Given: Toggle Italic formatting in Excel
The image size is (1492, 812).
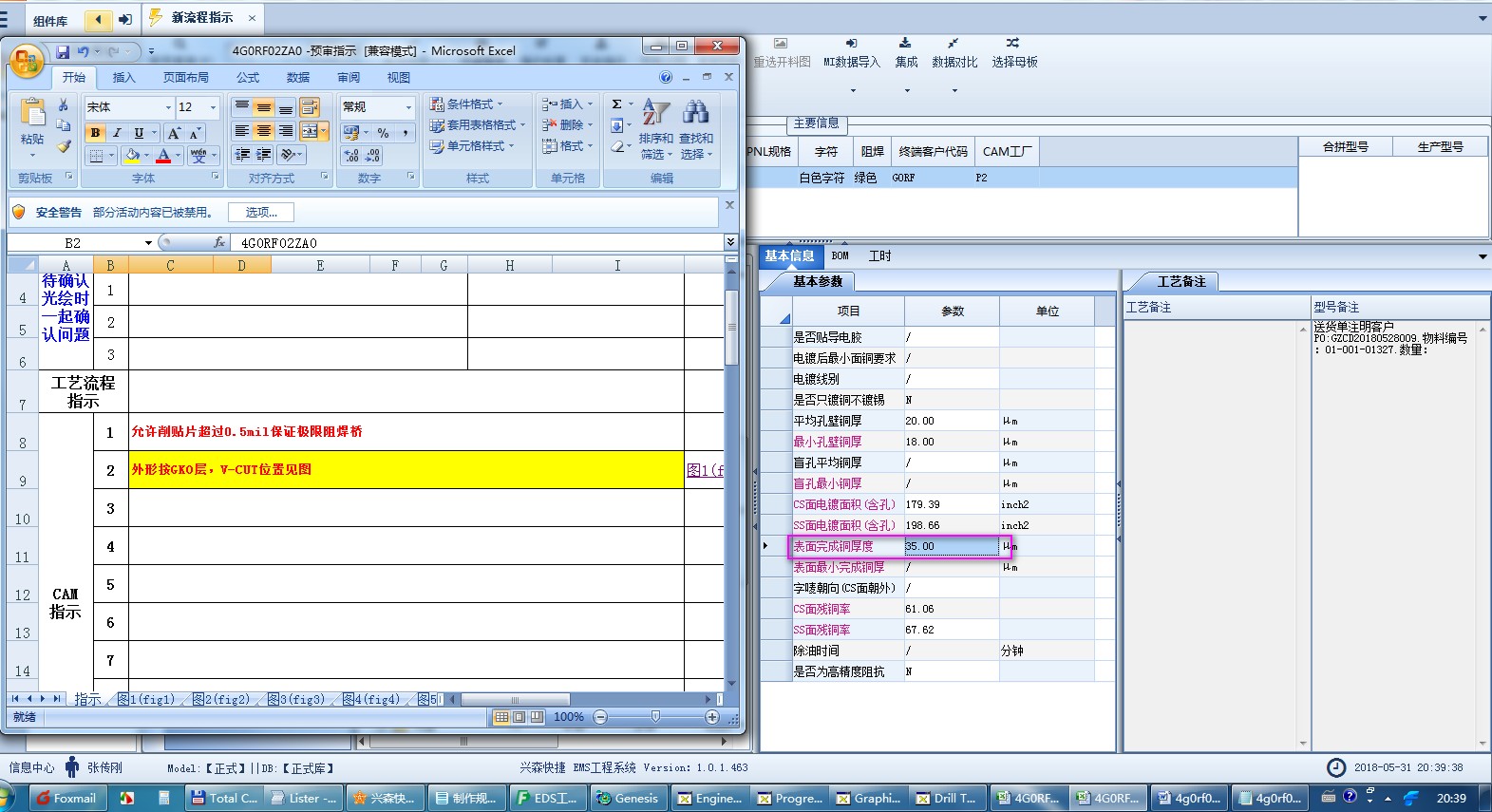Looking at the screenshot, I should point(117,133).
